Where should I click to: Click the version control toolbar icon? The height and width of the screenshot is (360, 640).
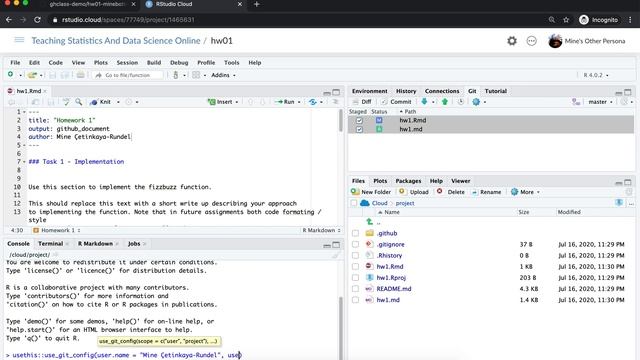tap(176, 75)
